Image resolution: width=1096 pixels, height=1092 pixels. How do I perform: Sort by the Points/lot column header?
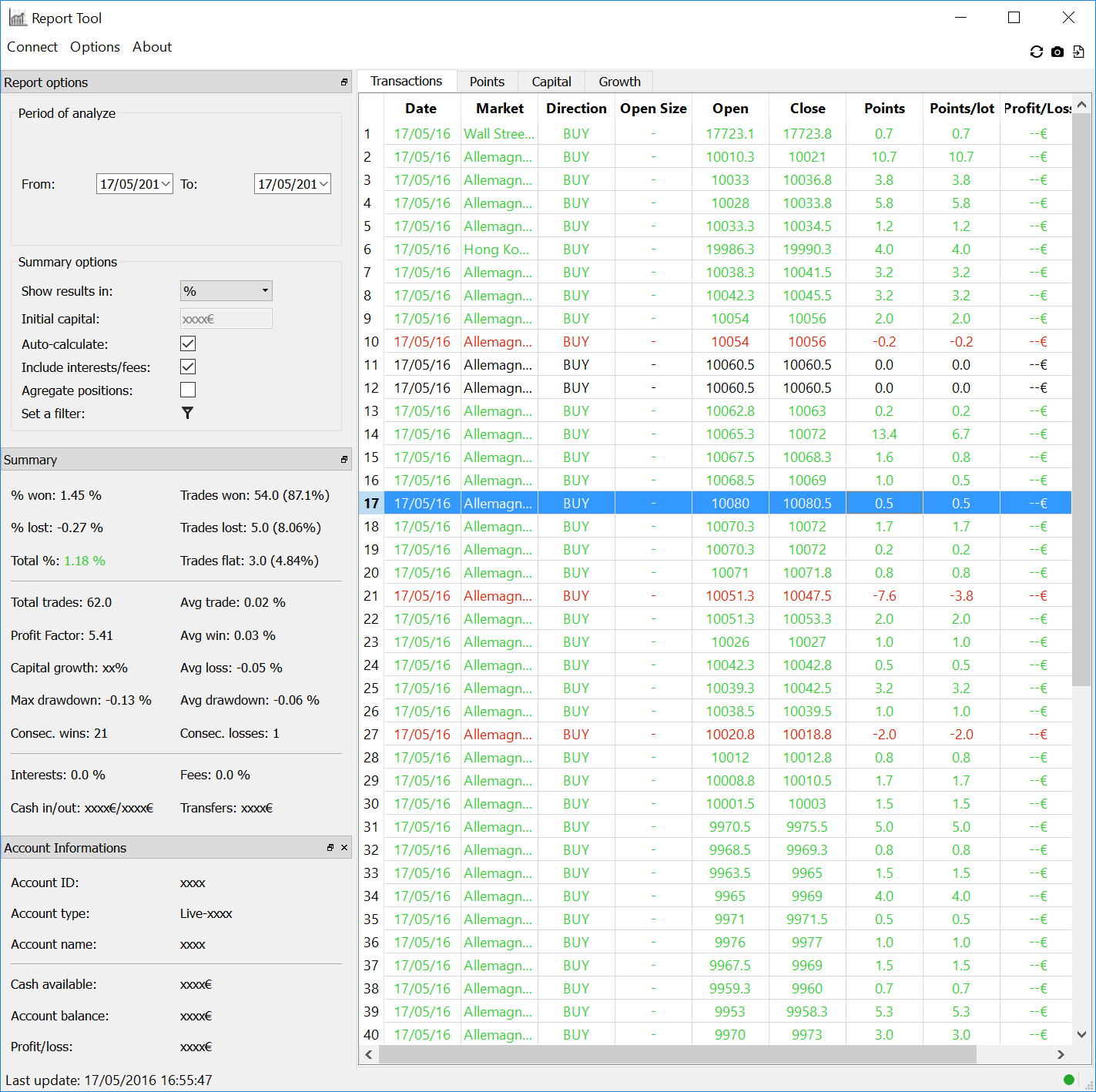(x=961, y=109)
